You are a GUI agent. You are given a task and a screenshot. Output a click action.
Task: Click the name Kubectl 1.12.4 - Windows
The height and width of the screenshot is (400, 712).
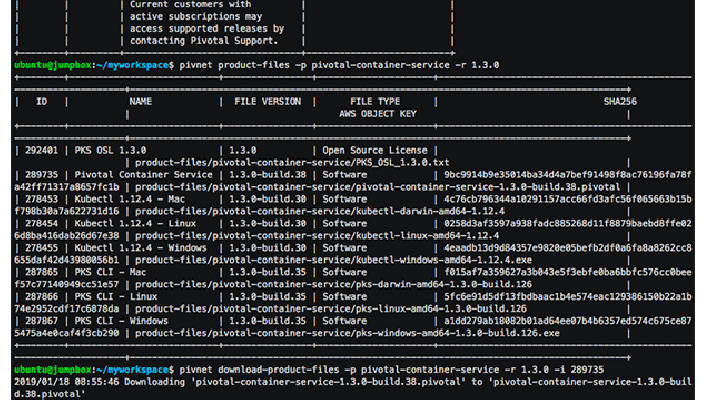[140, 248]
